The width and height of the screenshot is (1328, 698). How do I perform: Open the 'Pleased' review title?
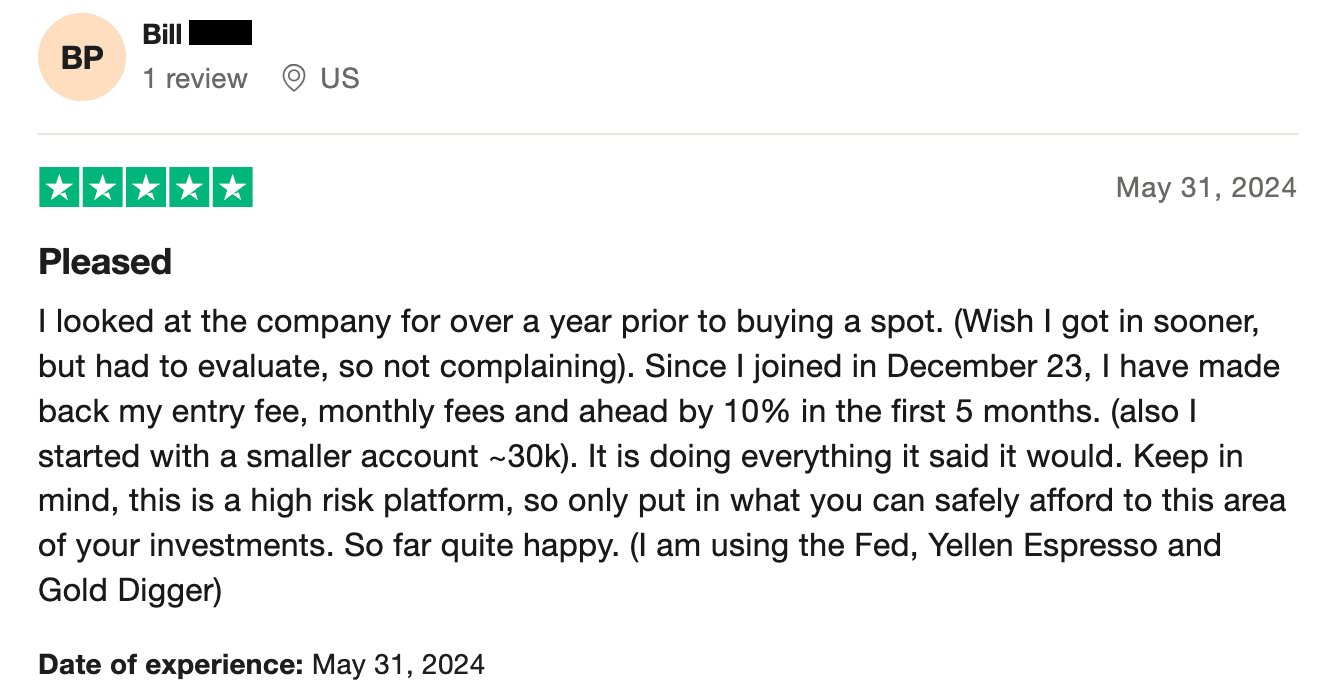[x=105, y=262]
